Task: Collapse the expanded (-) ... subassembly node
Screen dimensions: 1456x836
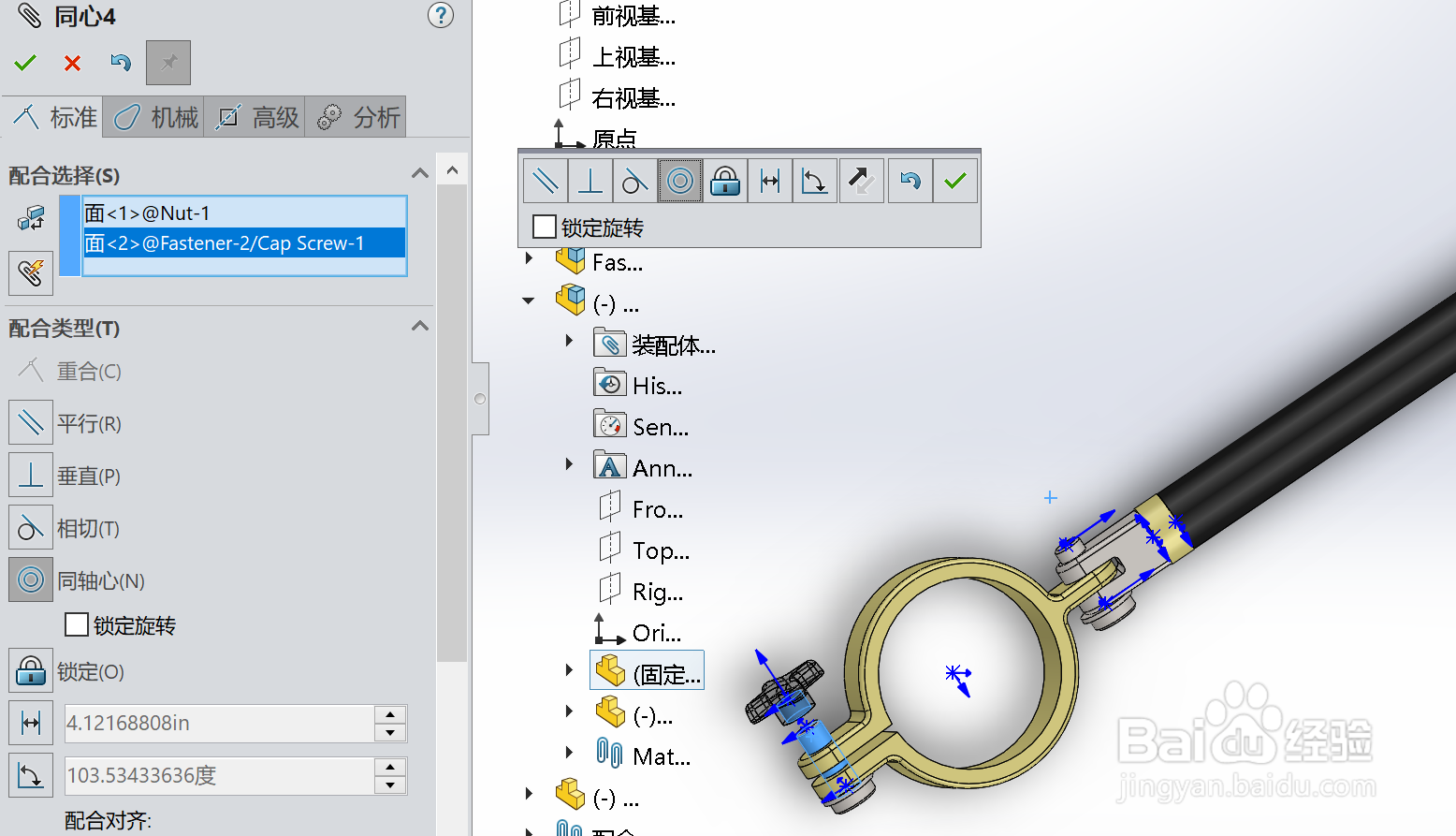Action: [529, 301]
